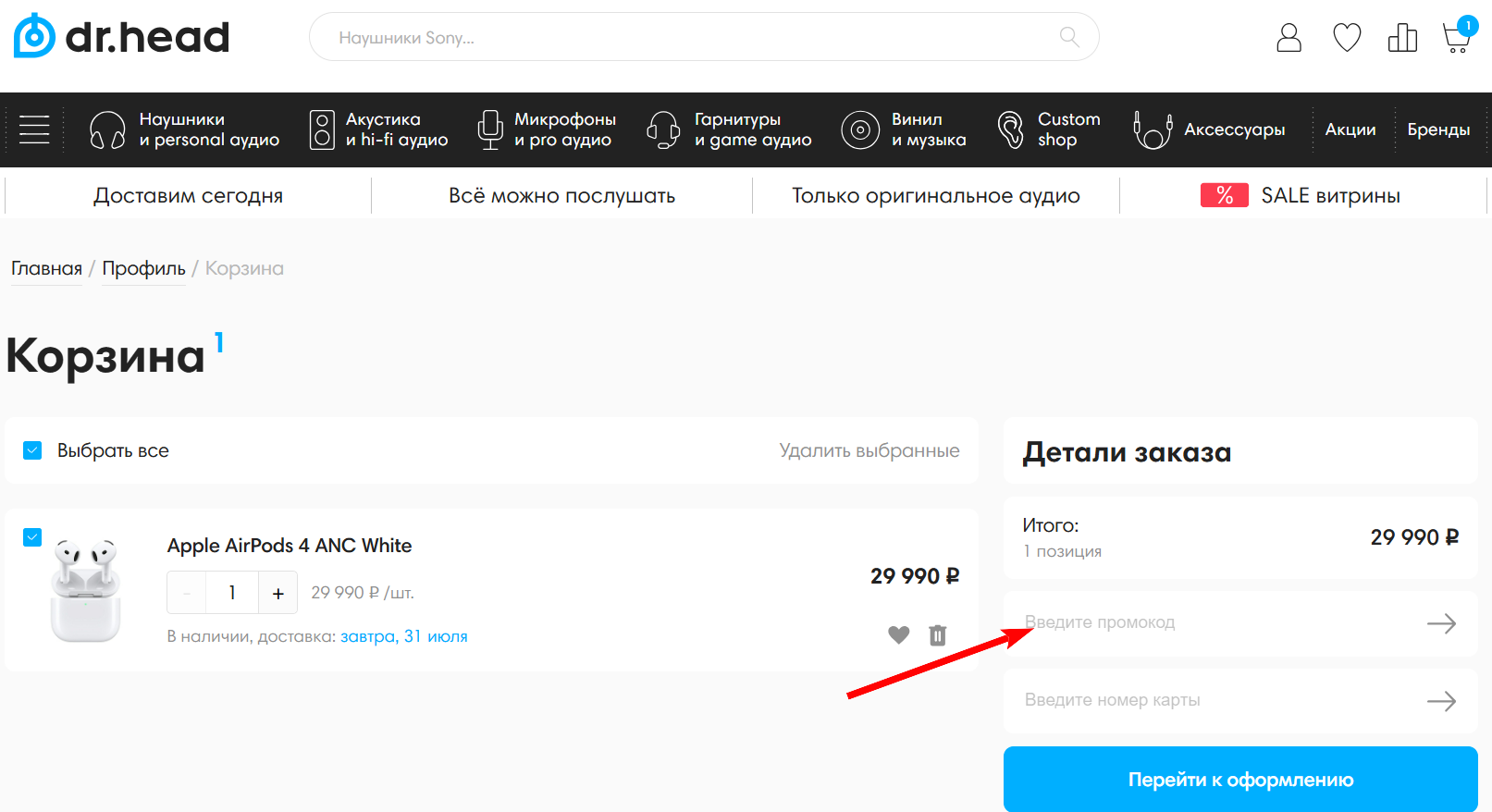Open the shopping cart icon
The height and width of the screenshot is (812, 1492).
click(x=1456, y=38)
